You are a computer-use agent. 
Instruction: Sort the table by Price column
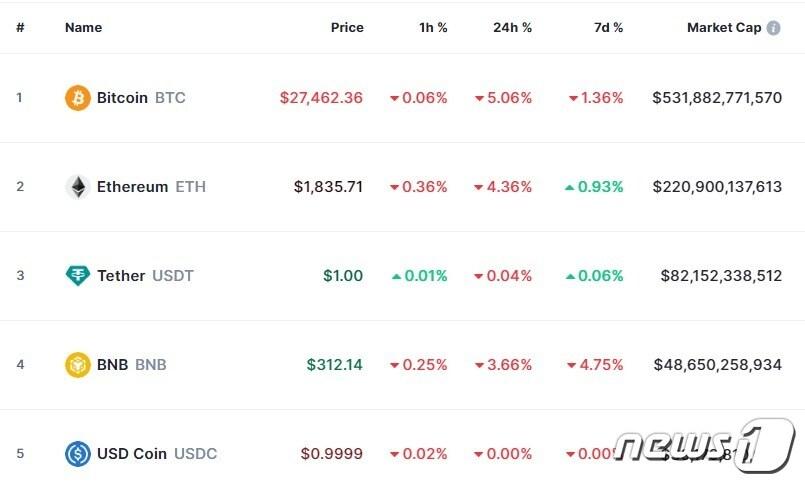coord(347,28)
